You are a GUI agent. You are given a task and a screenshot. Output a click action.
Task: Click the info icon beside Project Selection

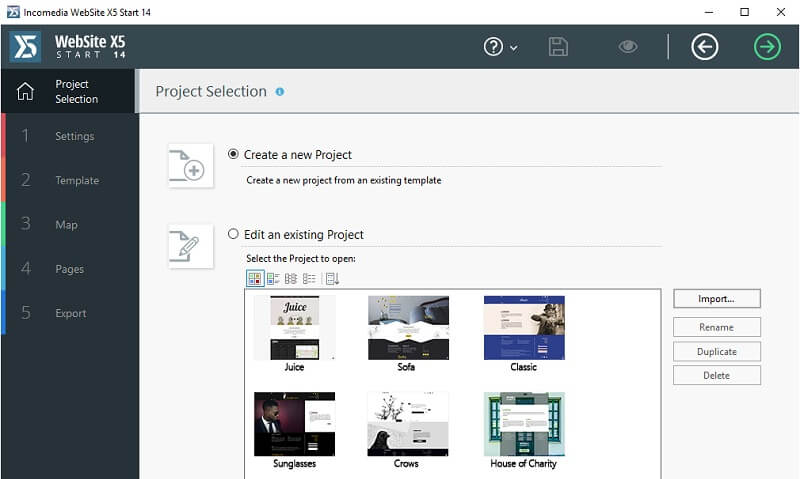(280, 92)
